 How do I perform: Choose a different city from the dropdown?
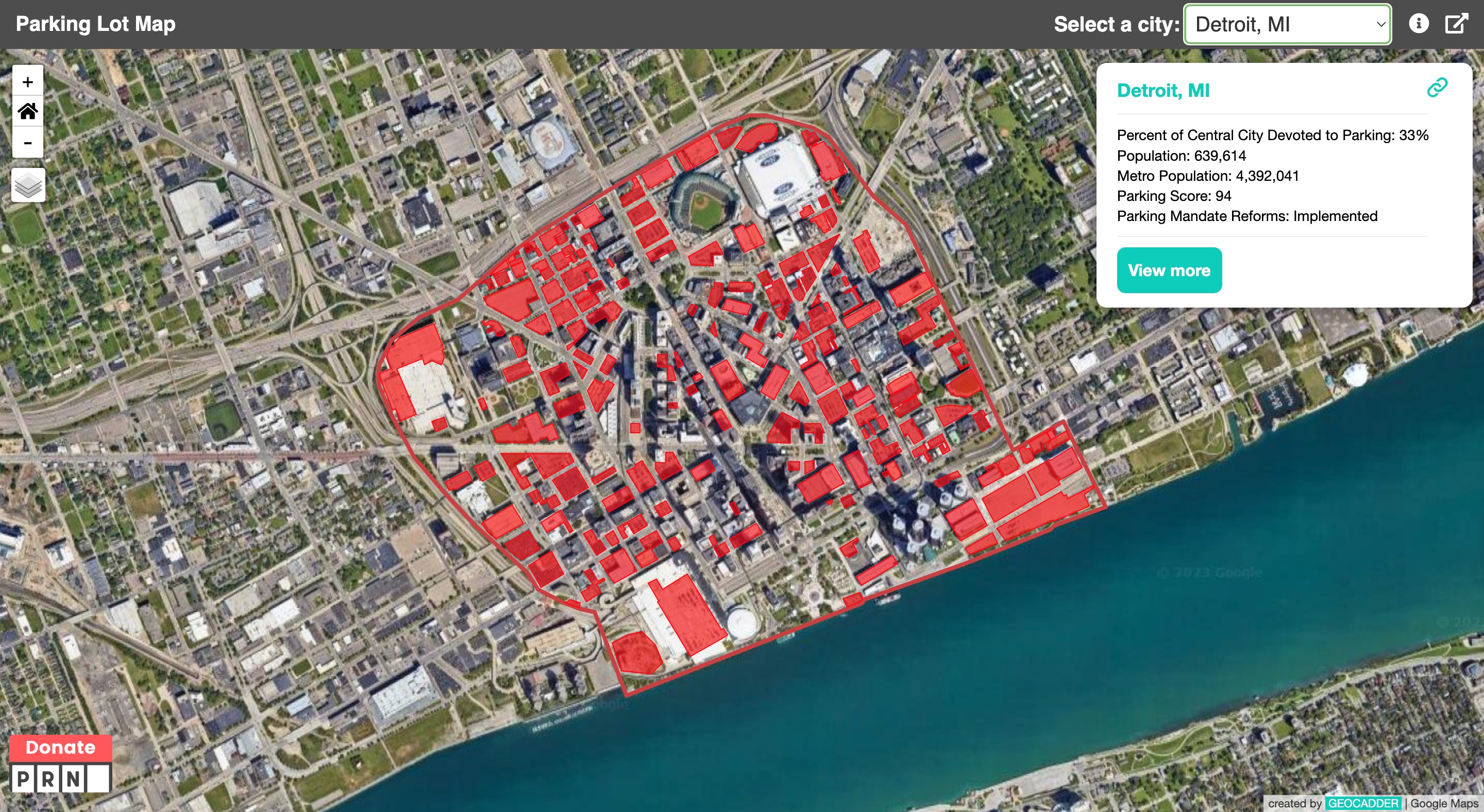(1288, 24)
